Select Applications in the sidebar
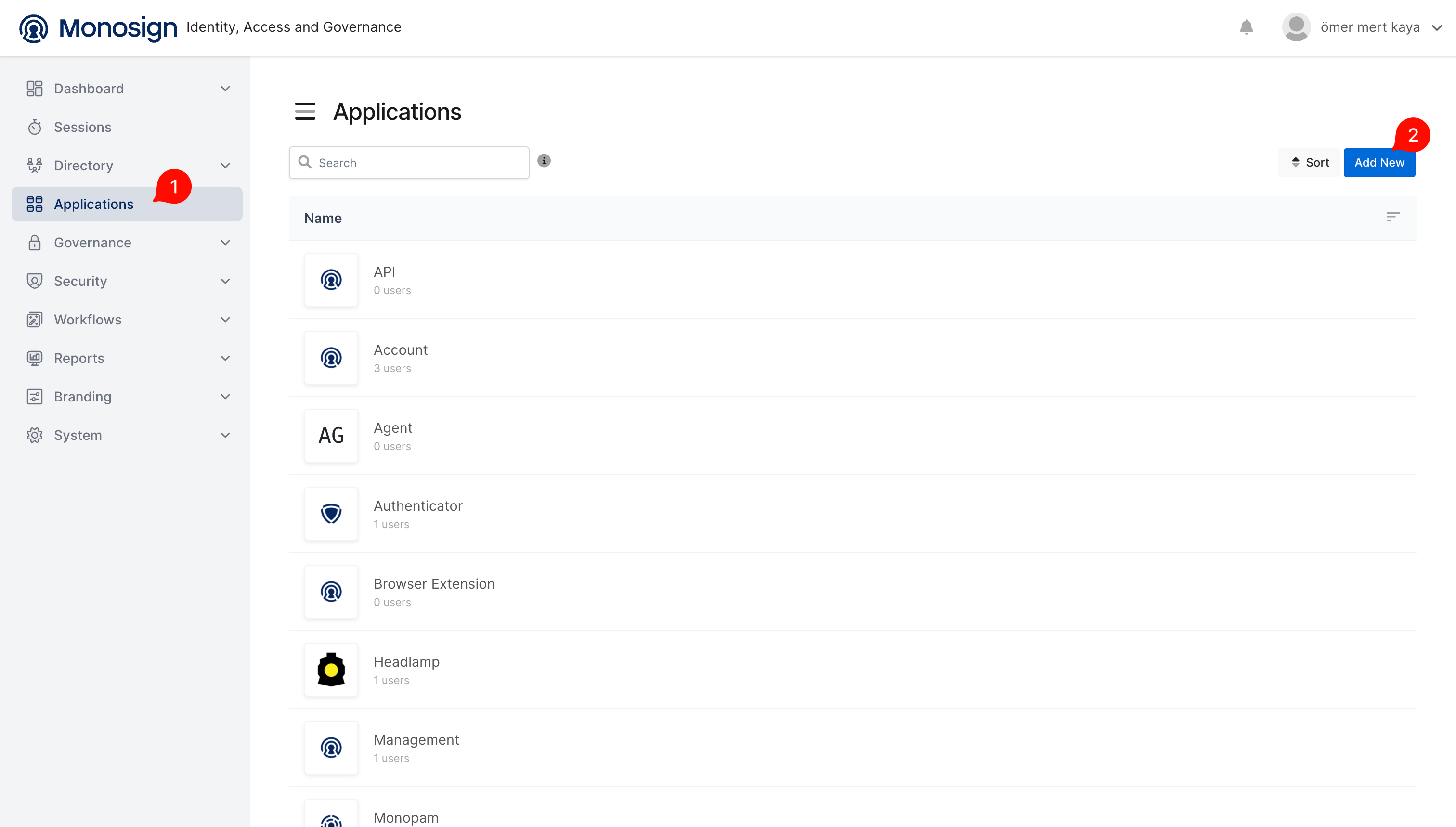 pos(127,205)
